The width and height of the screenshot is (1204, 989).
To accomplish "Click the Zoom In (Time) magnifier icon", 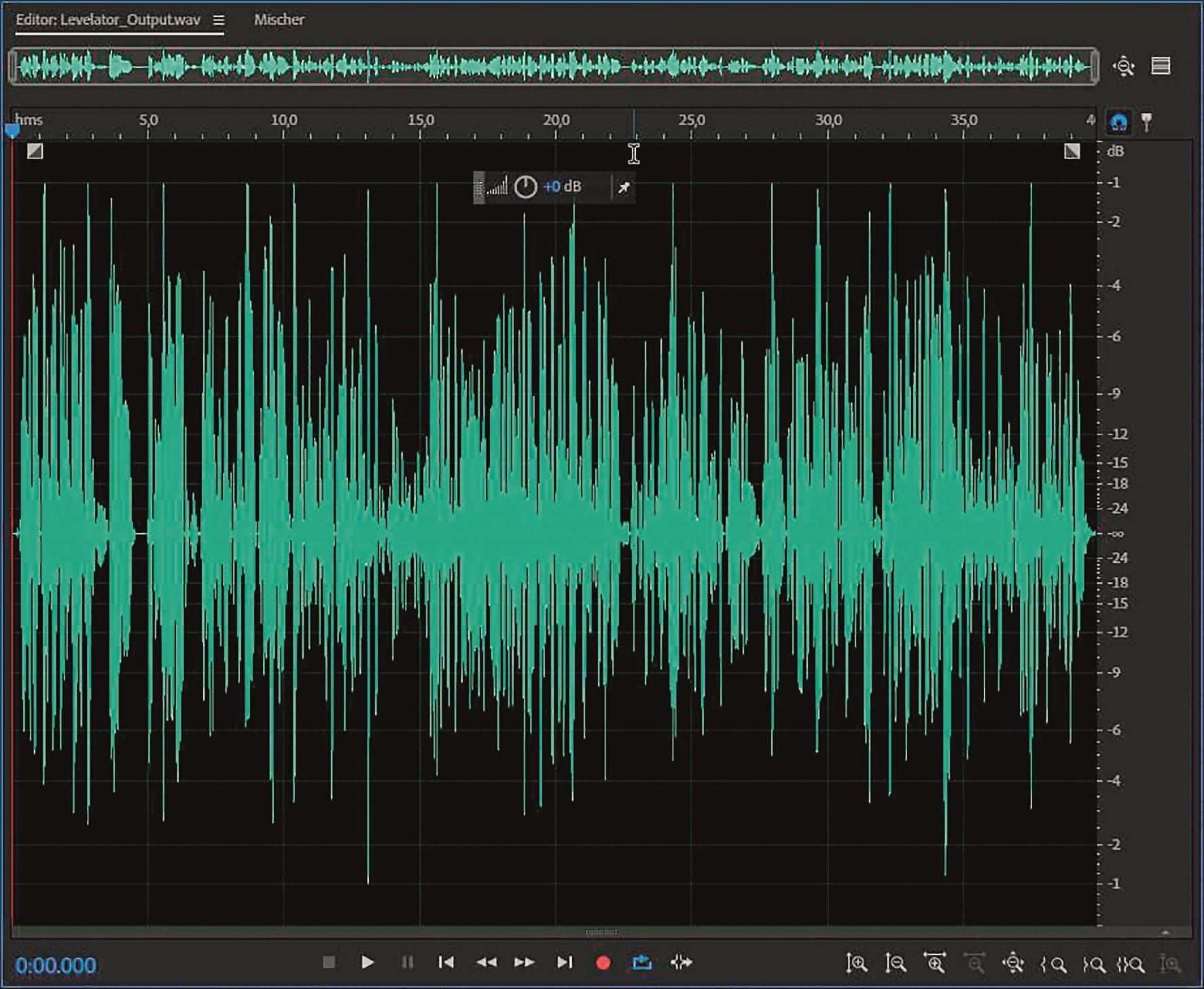I will click(x=935, y=962).
